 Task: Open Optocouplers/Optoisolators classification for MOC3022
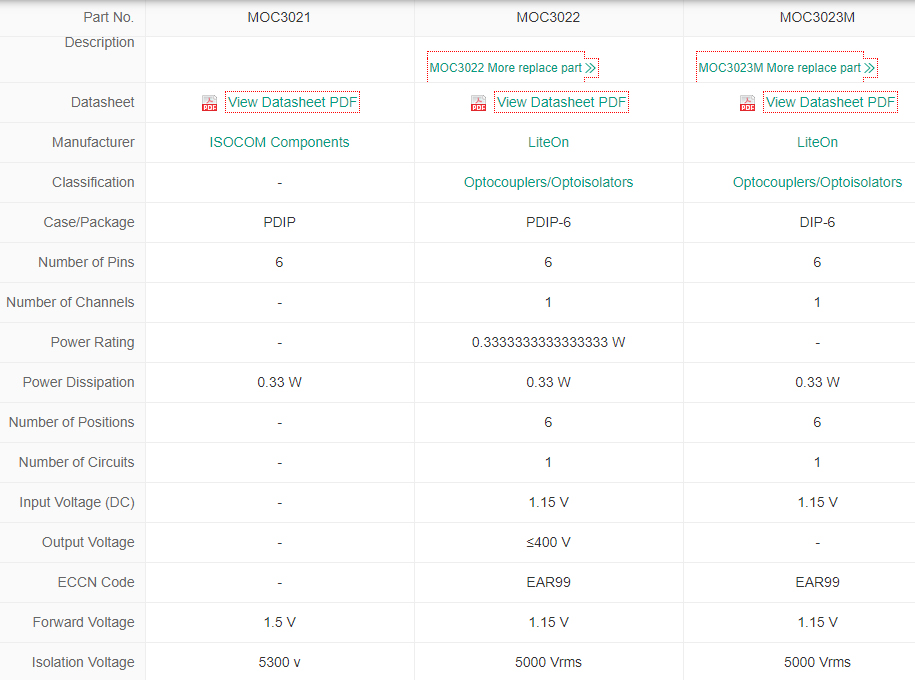click(x=548, y=182)
